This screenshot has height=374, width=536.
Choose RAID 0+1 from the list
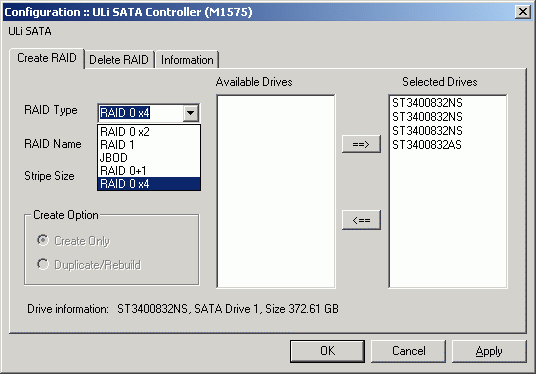click(149, 171)
